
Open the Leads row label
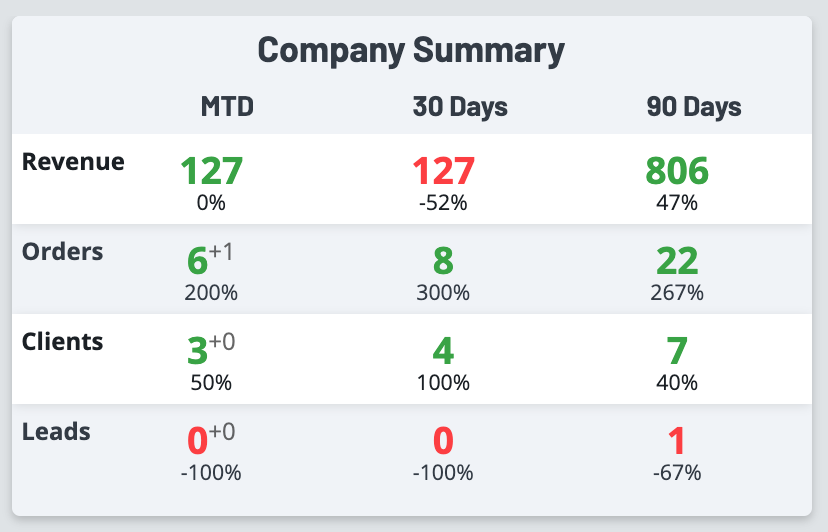56,431
